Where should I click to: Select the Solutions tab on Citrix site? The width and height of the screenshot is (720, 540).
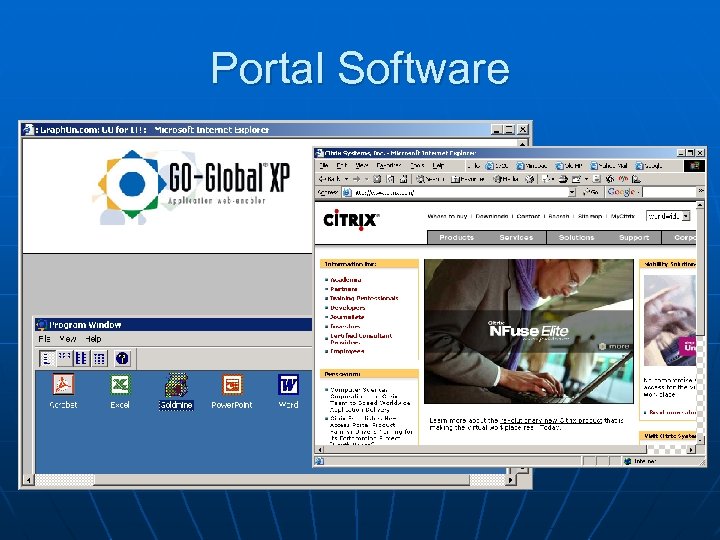[x=576, y=237]
